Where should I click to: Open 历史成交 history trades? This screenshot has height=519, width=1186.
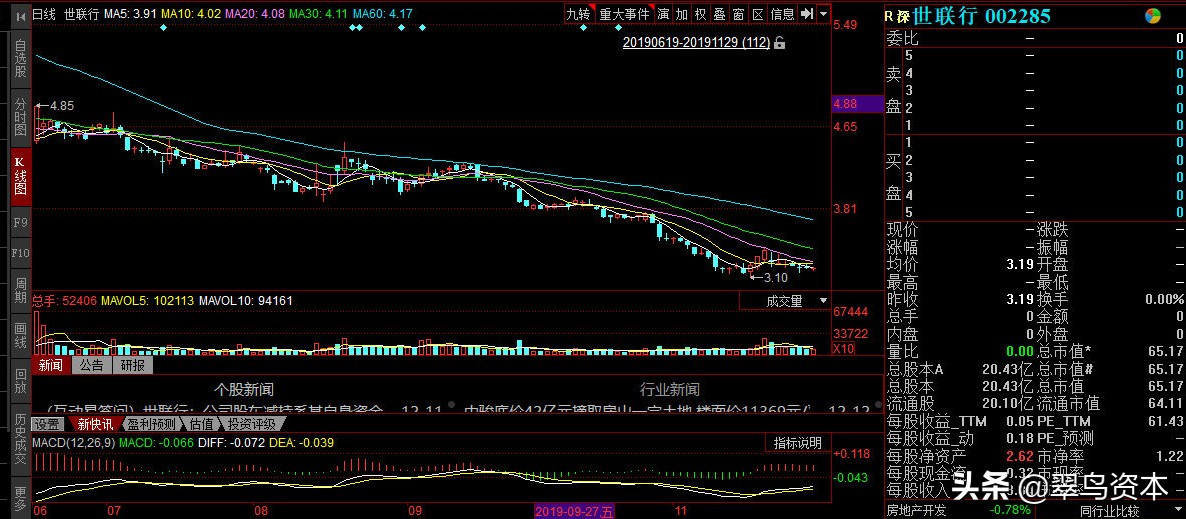20,440
